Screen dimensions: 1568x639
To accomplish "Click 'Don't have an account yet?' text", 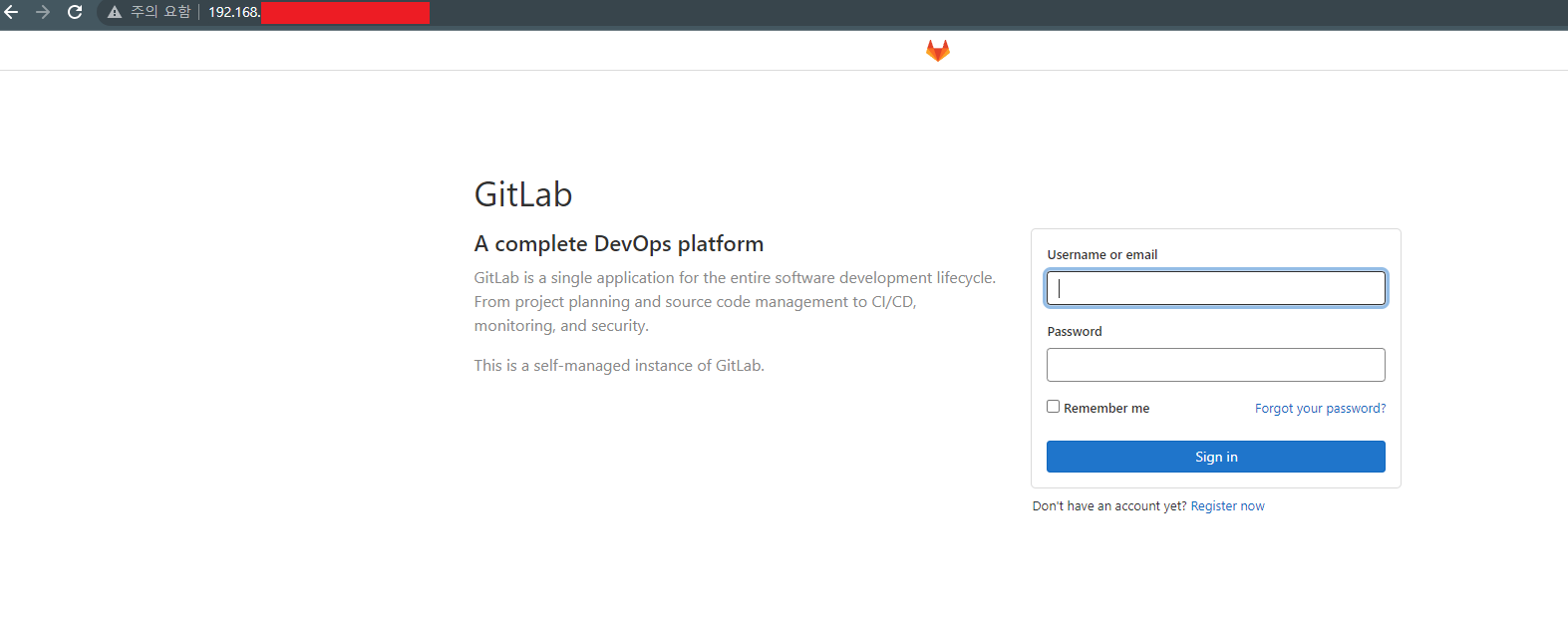I will [x=1109, y=506].
